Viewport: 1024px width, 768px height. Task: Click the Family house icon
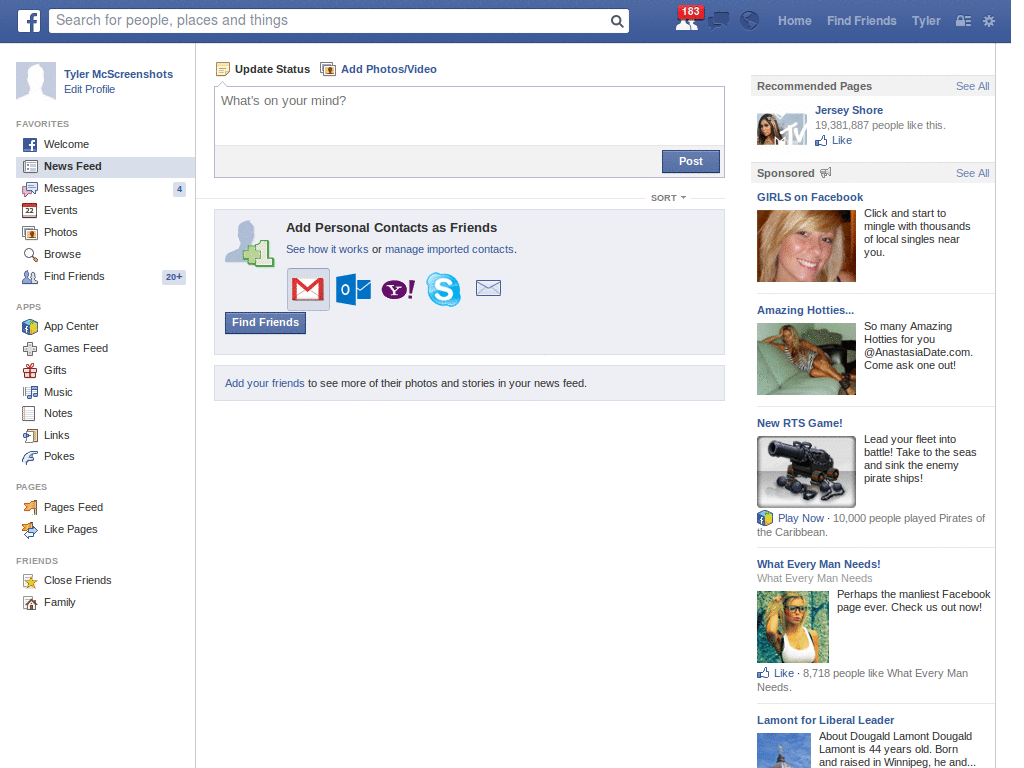coord(29,603)
